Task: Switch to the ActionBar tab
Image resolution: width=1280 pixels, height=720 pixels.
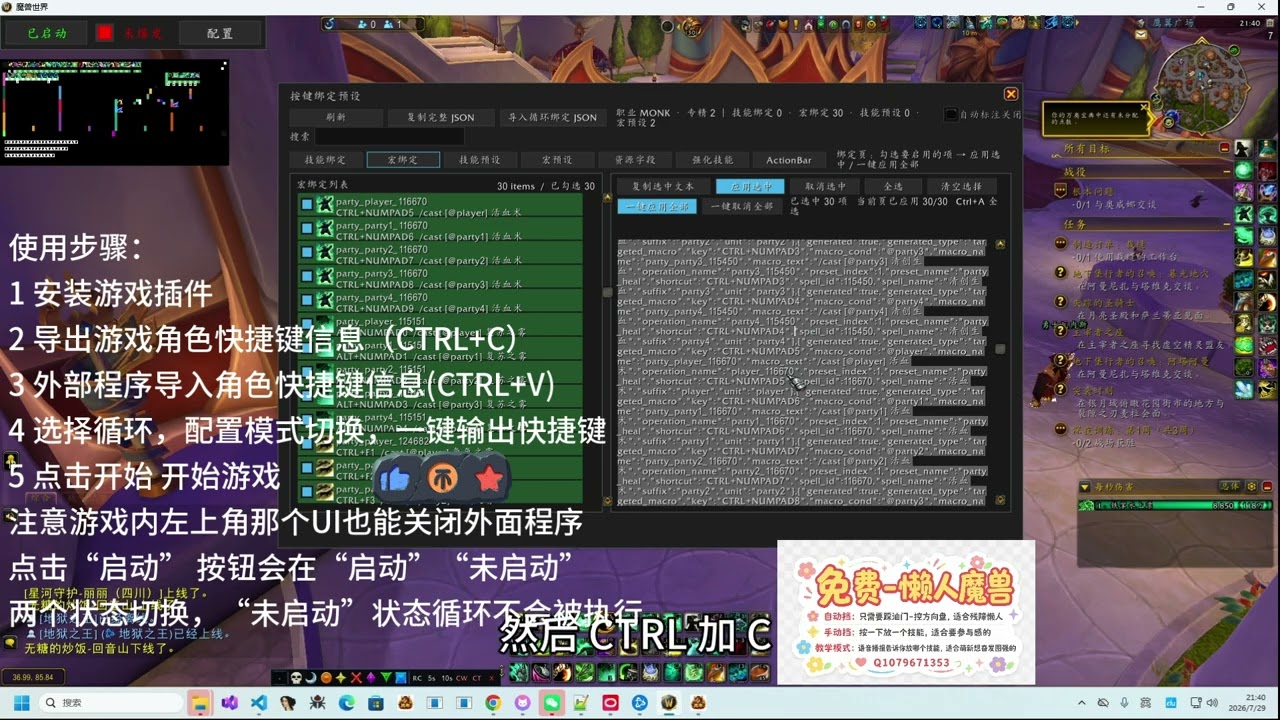Action: [789, 160]
